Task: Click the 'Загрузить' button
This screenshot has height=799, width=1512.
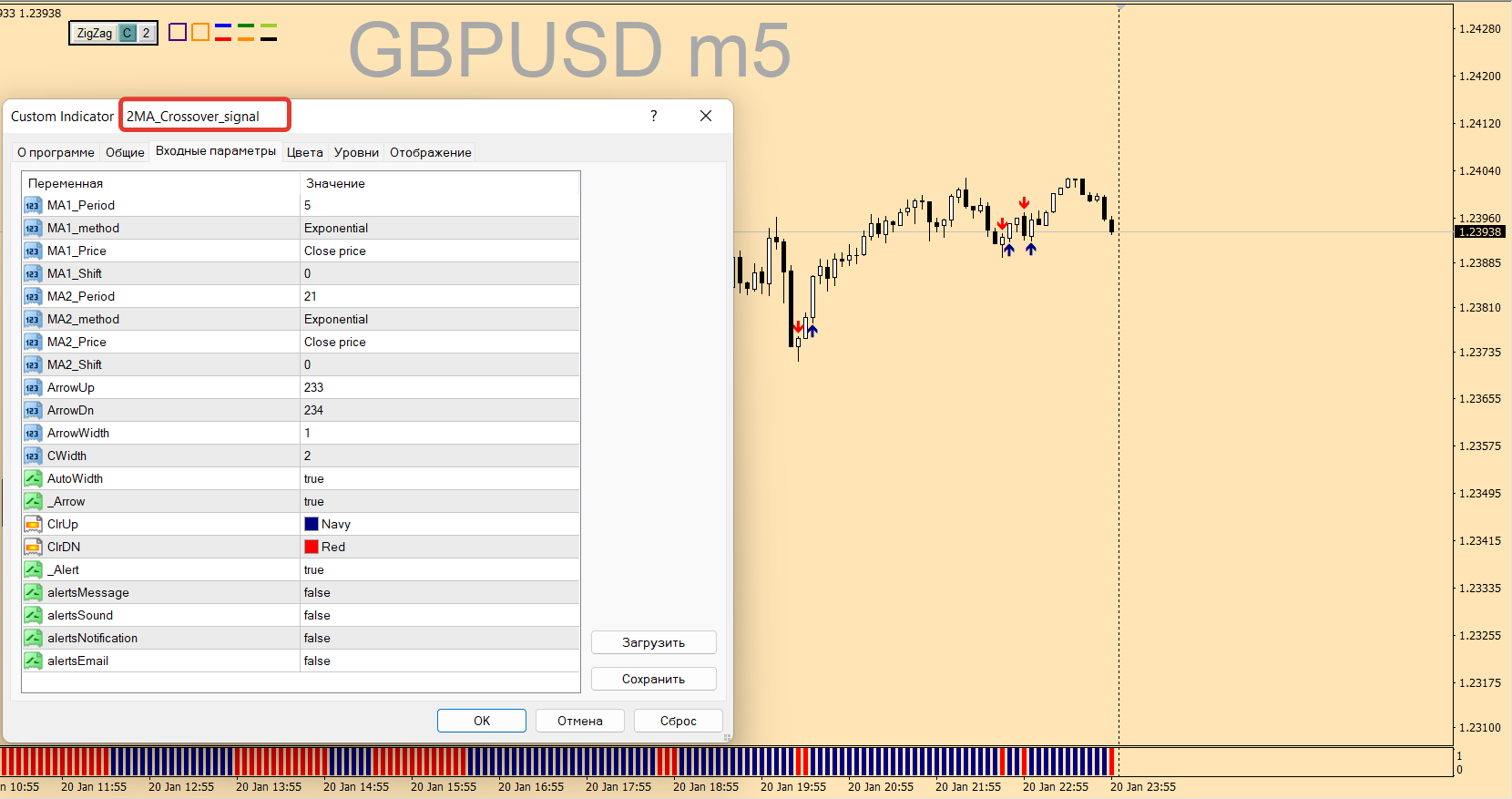Action: pos(654,642)
